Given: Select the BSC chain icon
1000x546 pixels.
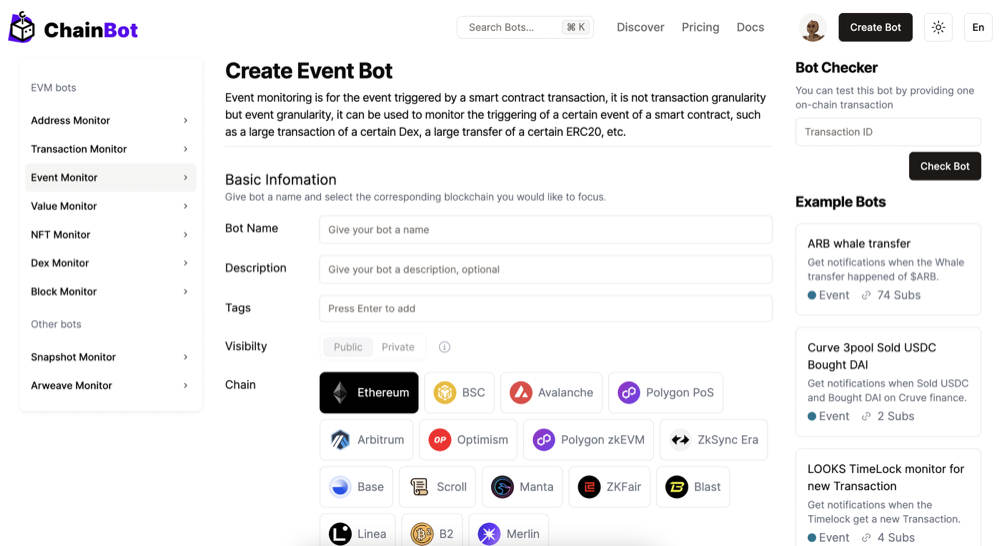Looking at the screenshot, I should 445,393.
